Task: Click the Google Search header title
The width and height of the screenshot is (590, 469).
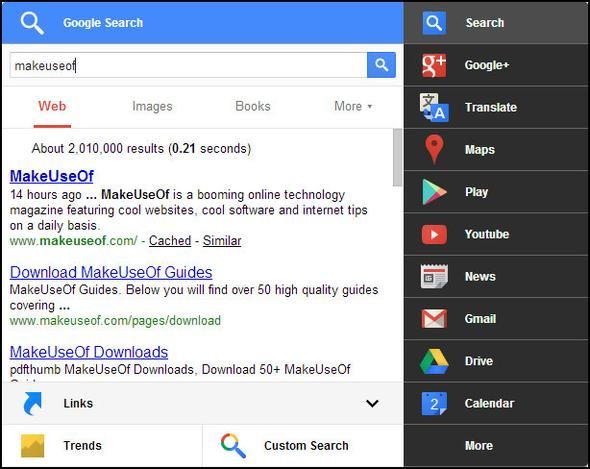Action: [103, 23]
